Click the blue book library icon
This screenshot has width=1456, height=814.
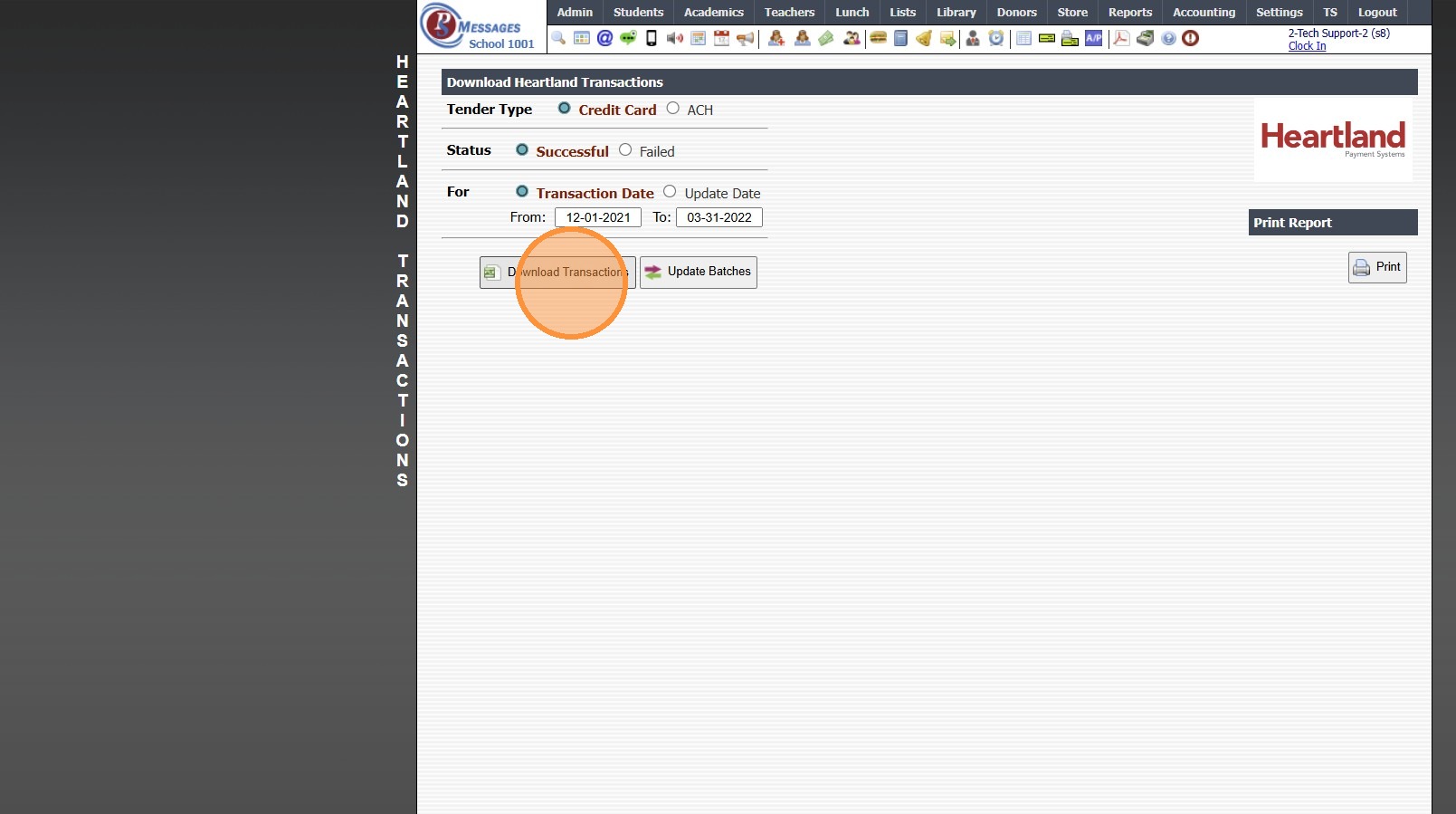900,38
